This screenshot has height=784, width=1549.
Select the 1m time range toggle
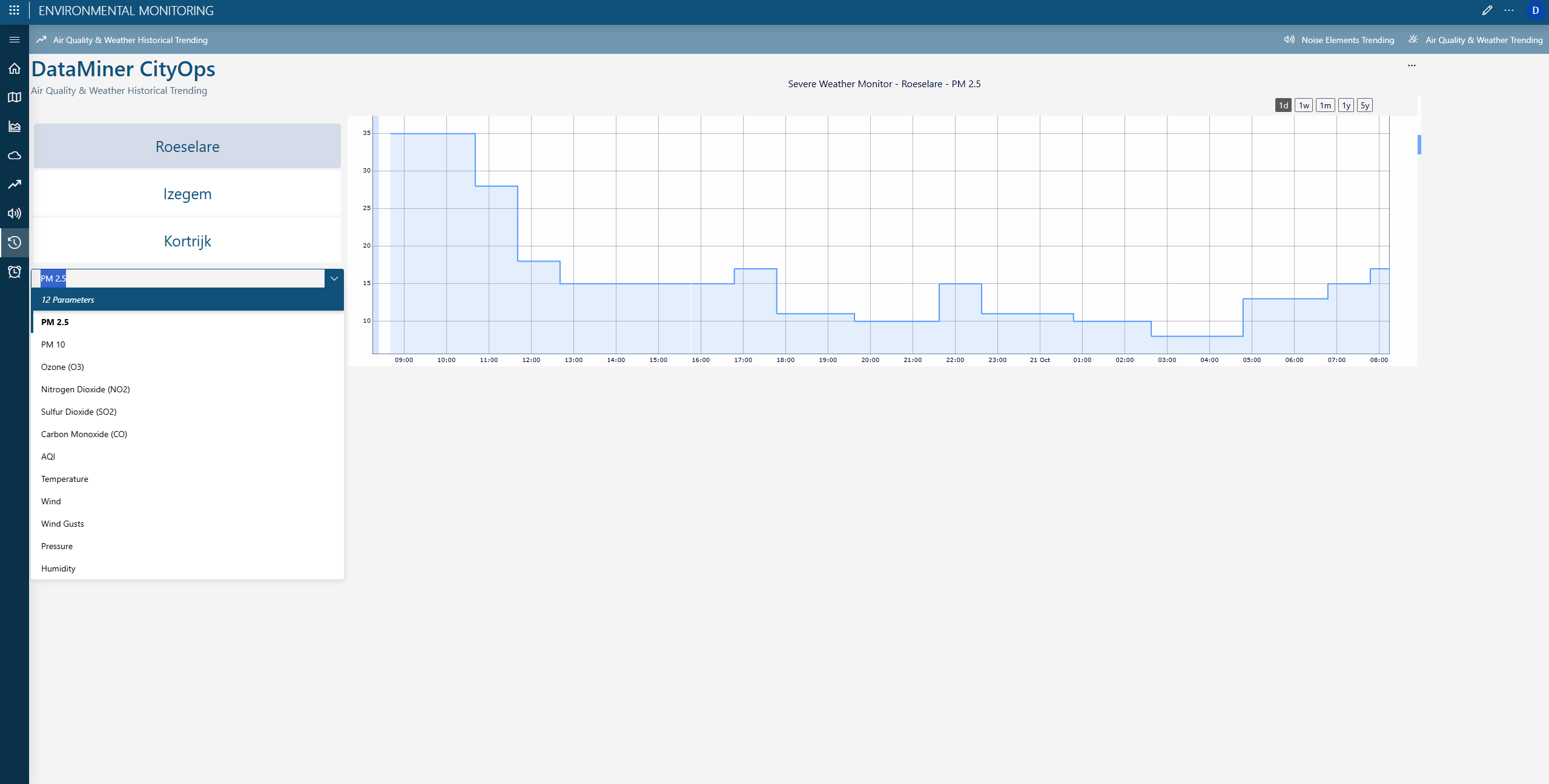pyautogui.click(x=1325, y=105)
